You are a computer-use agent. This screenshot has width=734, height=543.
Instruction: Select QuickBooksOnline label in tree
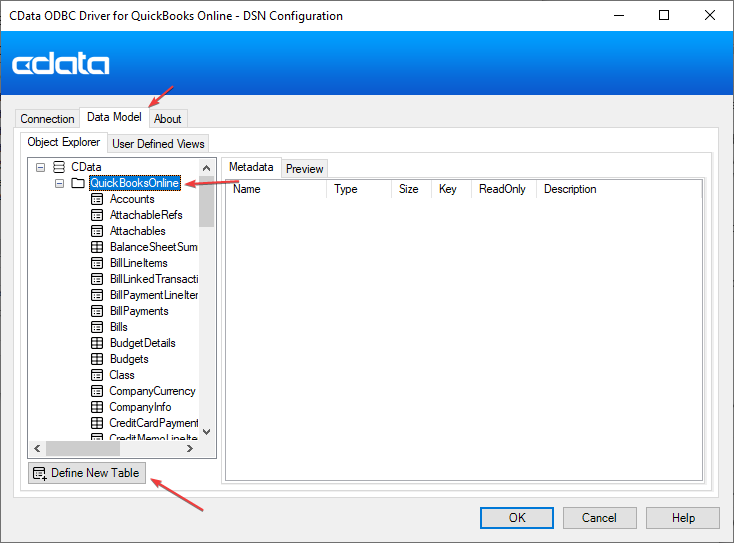135,183
